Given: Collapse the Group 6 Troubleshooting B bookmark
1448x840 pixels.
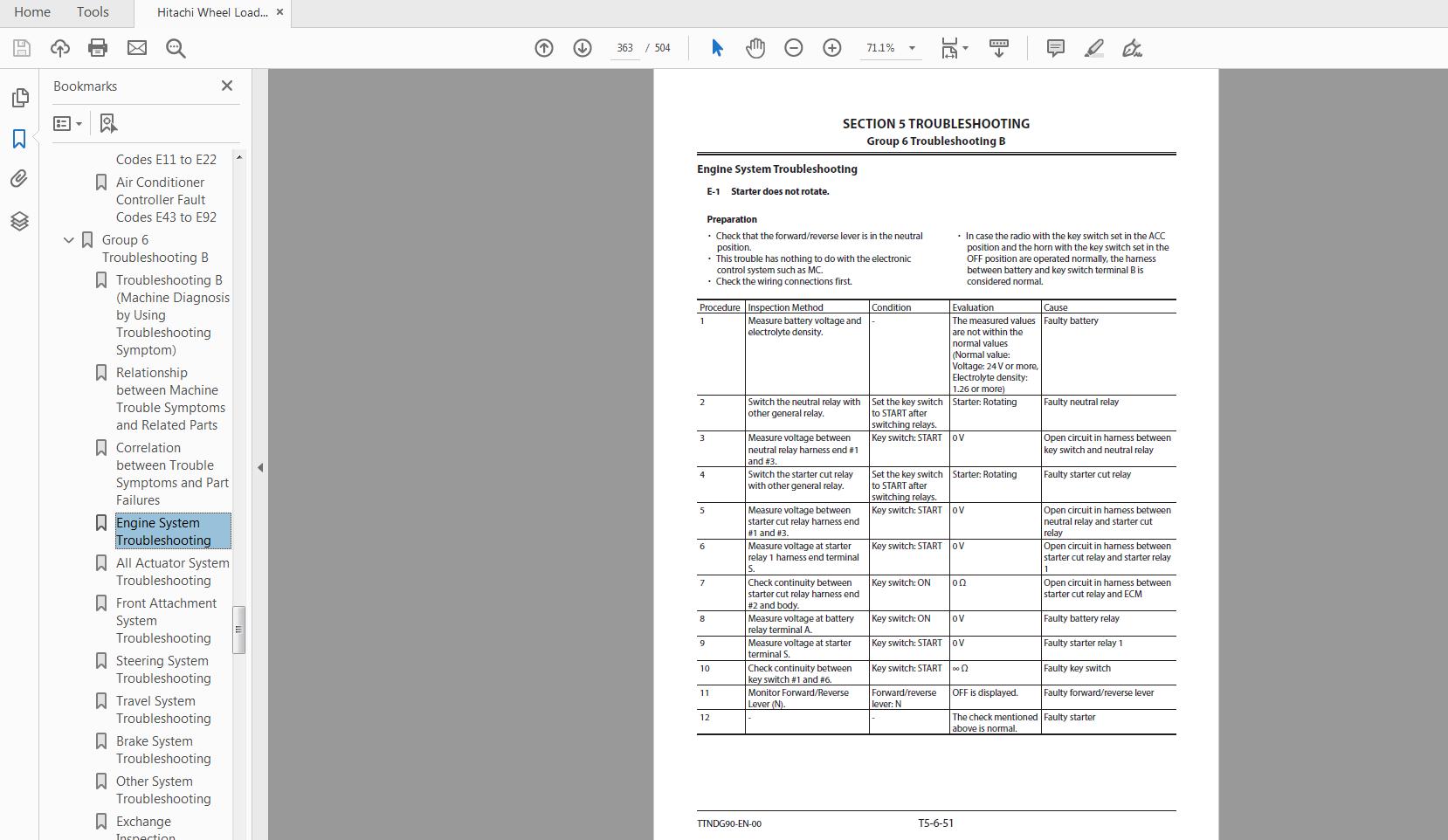Looking at the screenshot, I should [x=68, y=239].
